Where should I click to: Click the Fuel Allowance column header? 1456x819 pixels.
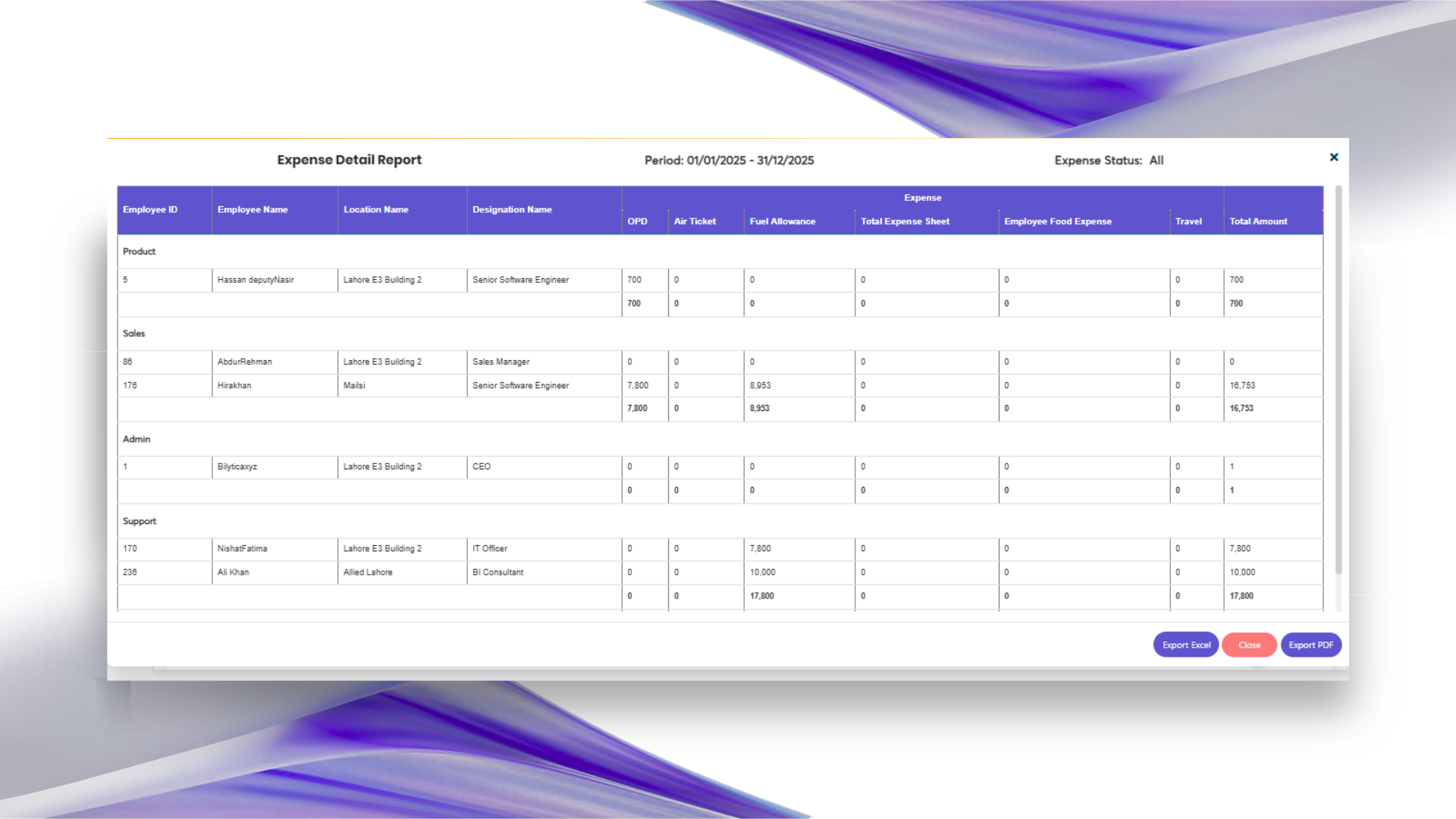(783, 221)
